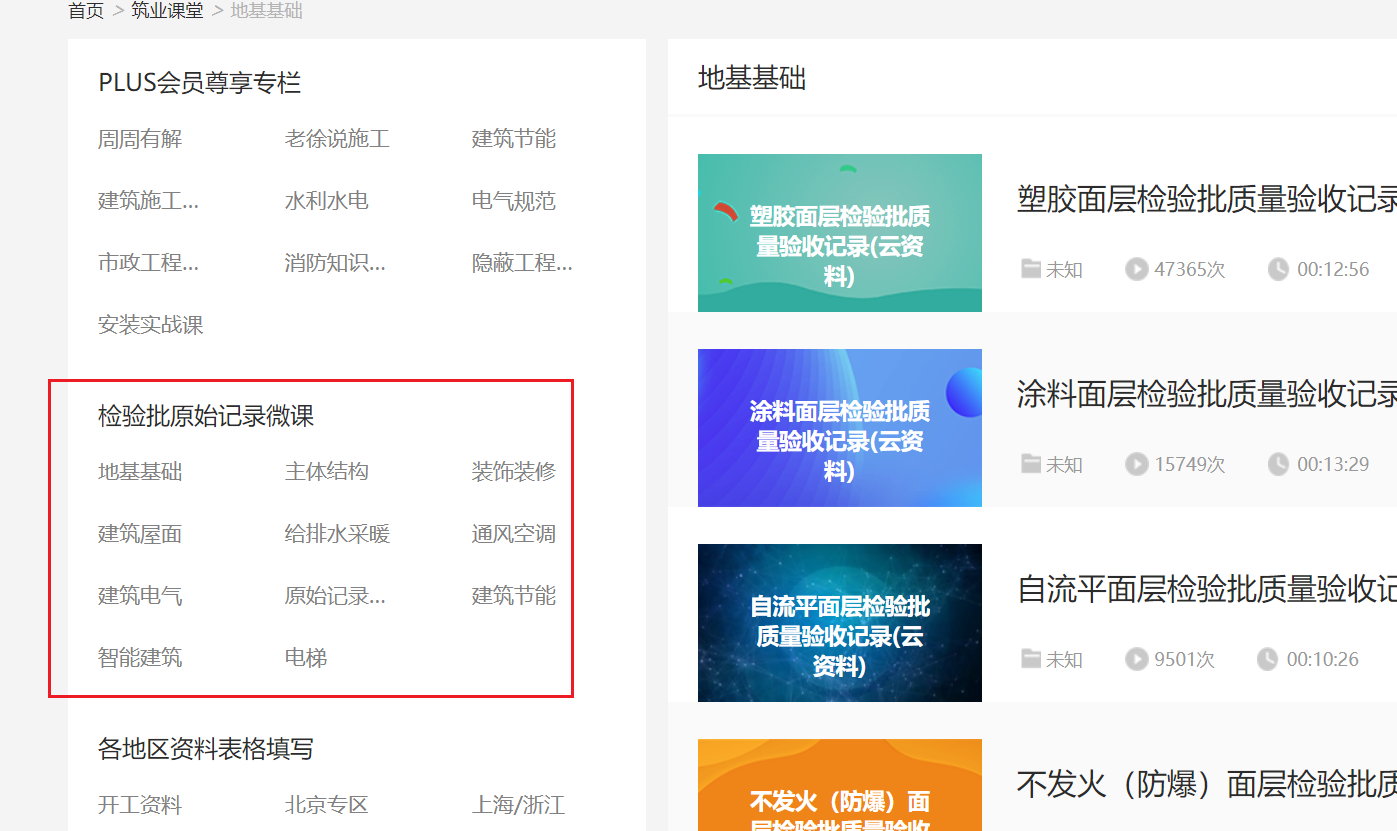
Task: Choose 老徐说施工 in the PLUS member section
Action: pyautogui.click(x=337, y=139)
